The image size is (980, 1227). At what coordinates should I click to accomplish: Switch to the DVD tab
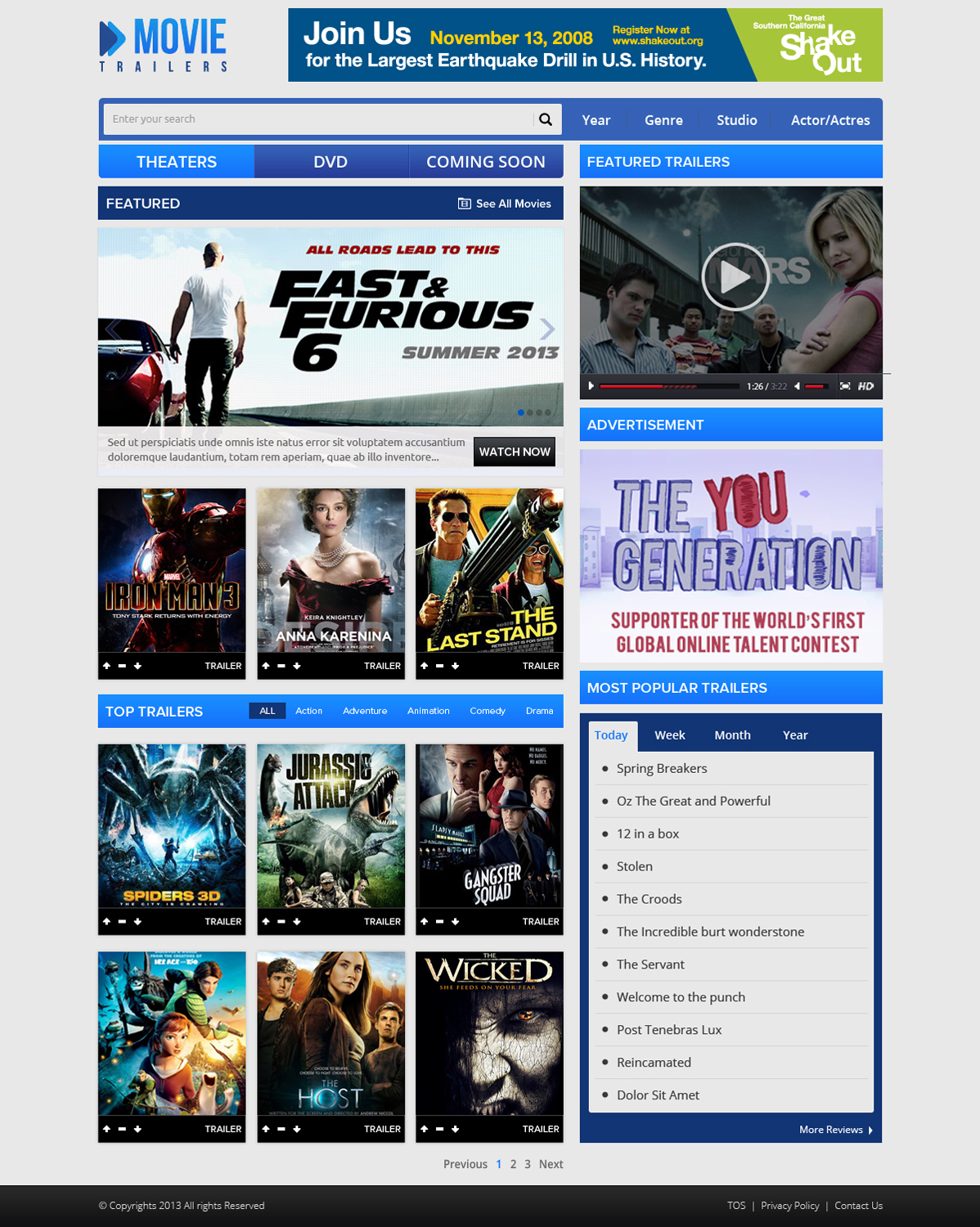pyautogui.click(x=330, y=162)
